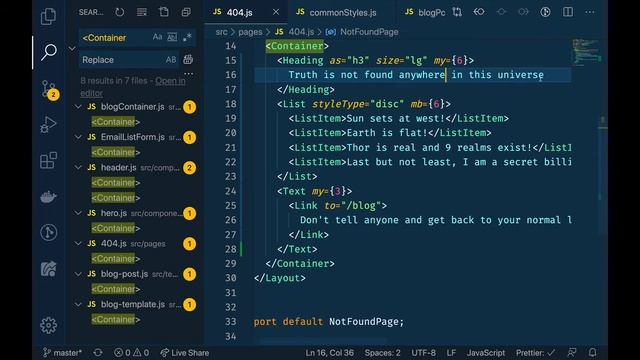Toggle Match Case in search box
The width and height of the screenshot is (640, 360).
pyautogui.click(x=158, y=37)
